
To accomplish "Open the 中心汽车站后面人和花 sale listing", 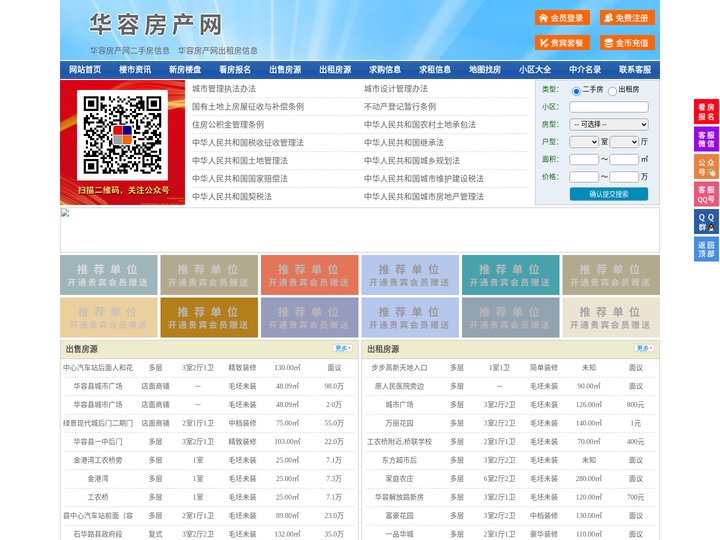I will [98, 368].
